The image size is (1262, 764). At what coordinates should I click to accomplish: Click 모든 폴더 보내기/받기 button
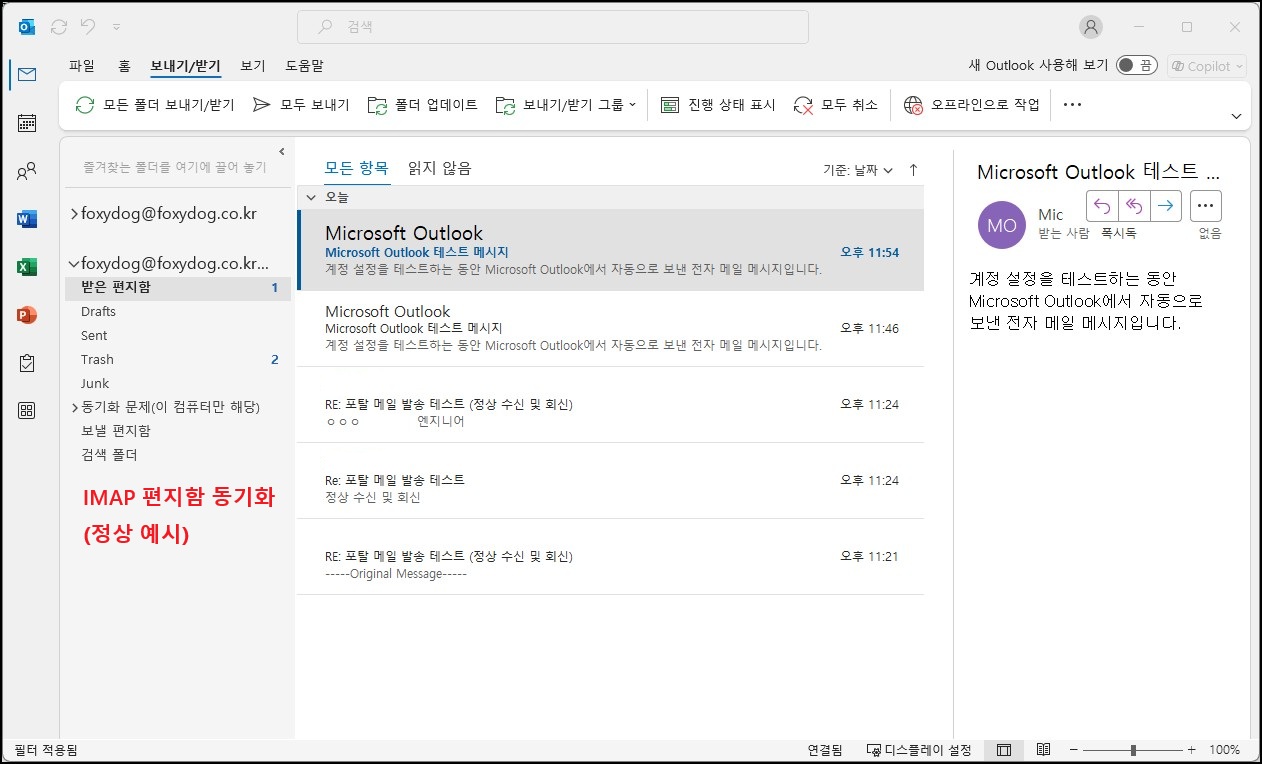point(155,105)
